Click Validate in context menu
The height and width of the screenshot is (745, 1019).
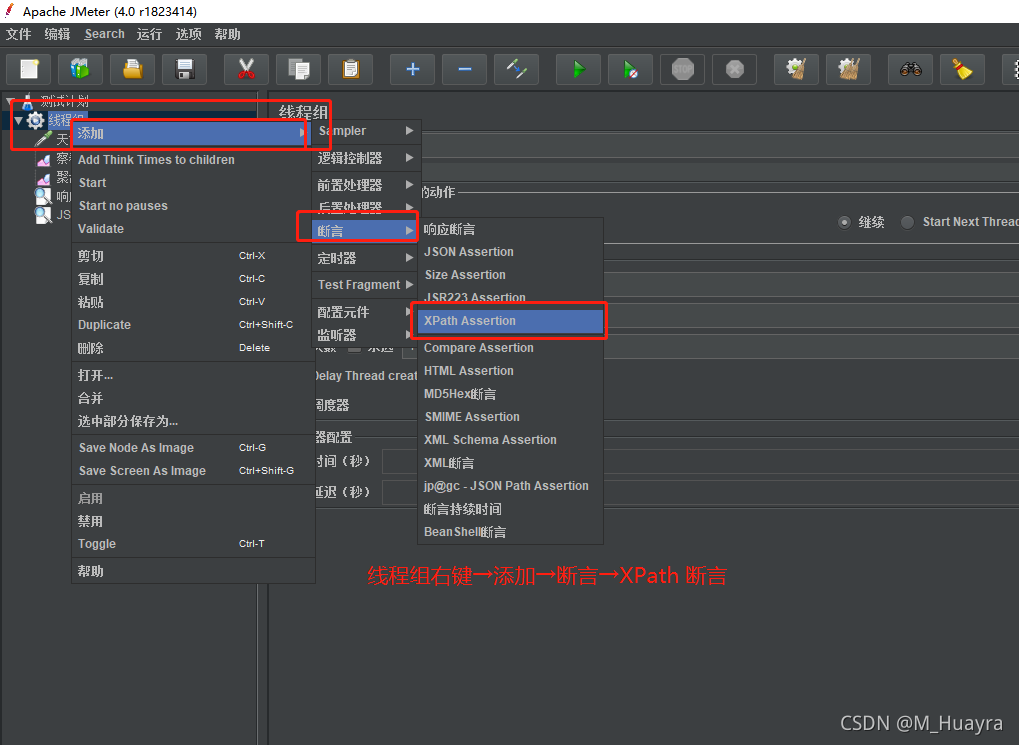[192, 228]
